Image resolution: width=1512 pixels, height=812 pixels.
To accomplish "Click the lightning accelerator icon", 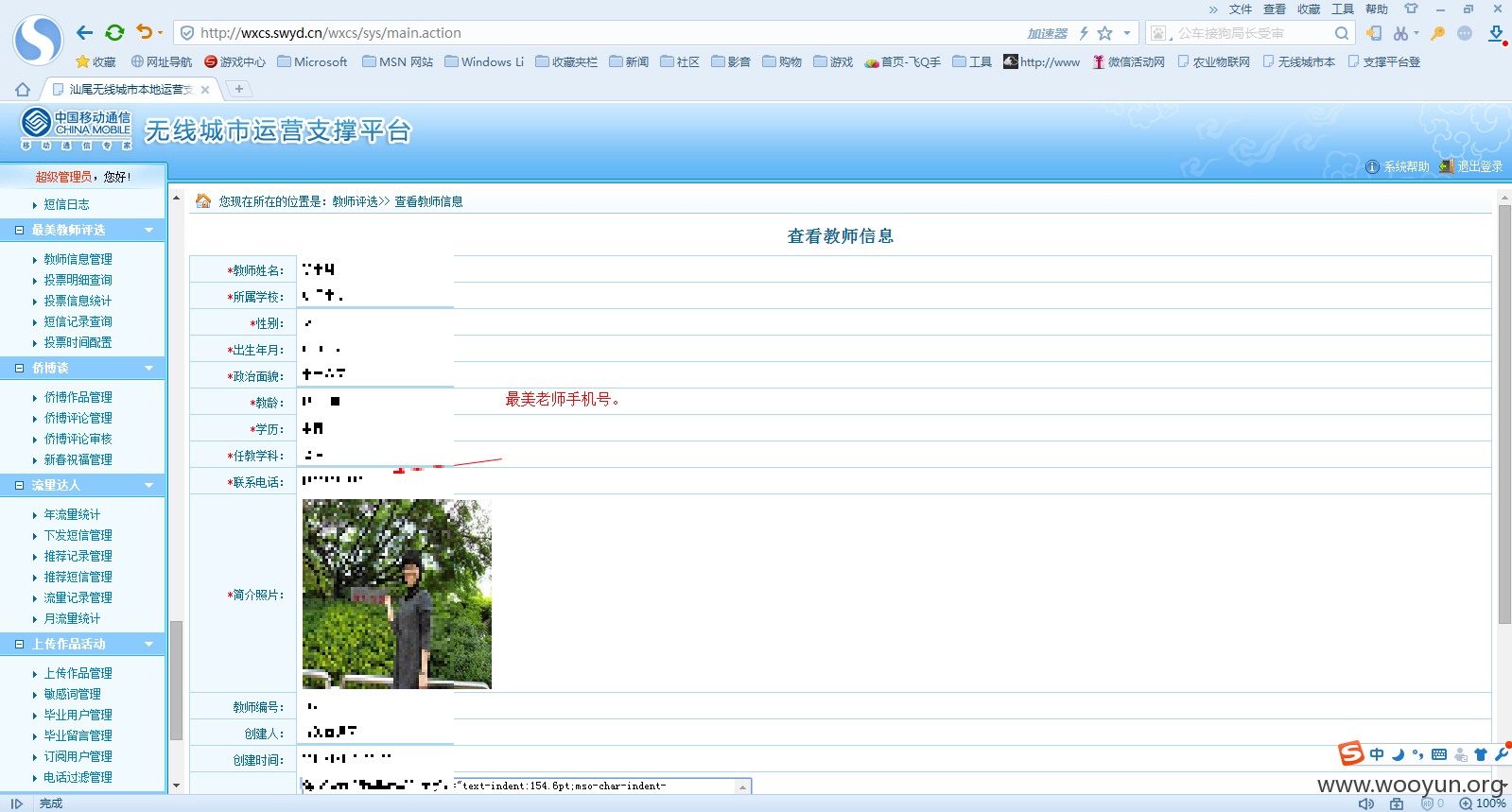I will tap(1084, 33).
